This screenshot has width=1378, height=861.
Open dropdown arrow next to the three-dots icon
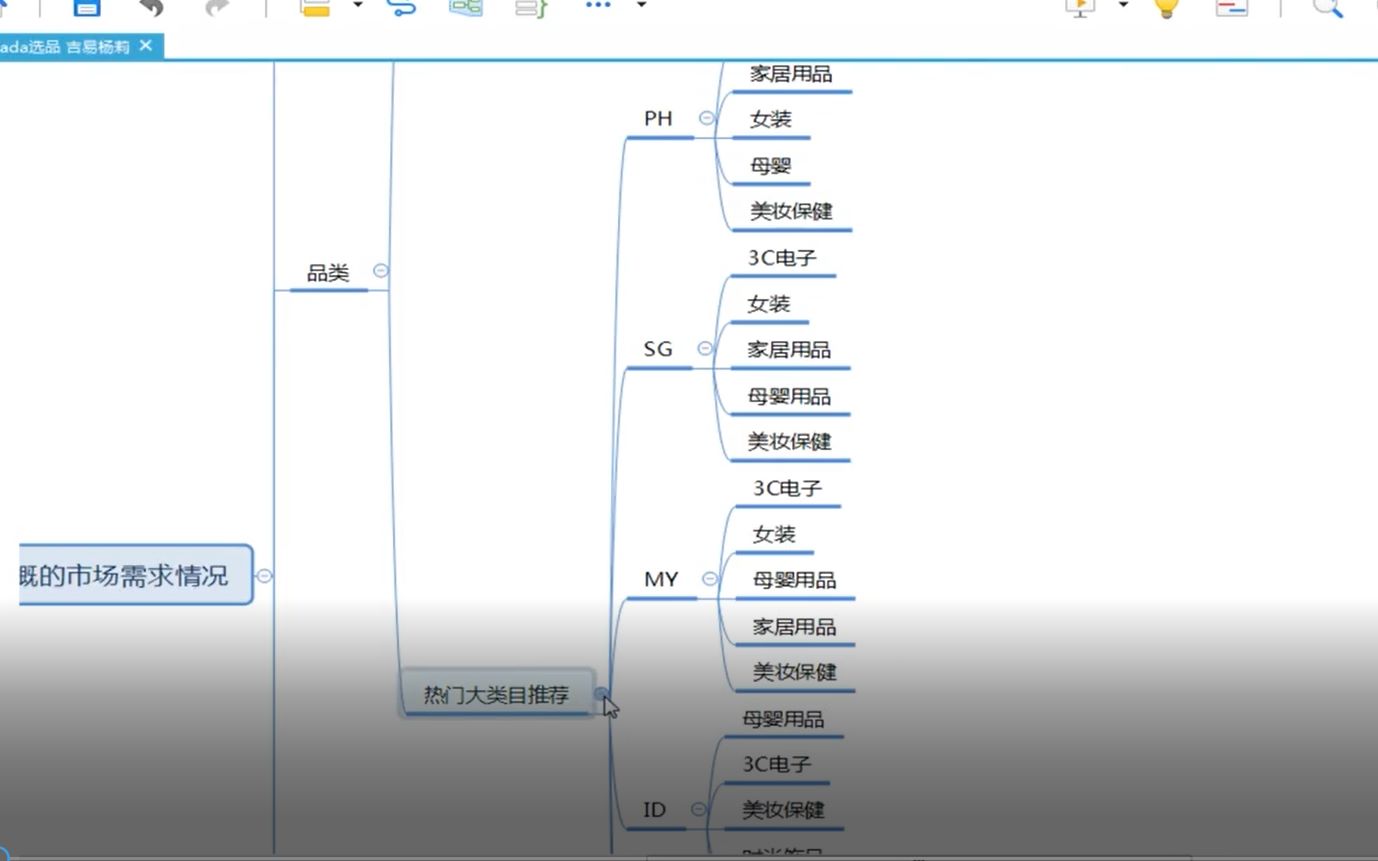(641, 5)
